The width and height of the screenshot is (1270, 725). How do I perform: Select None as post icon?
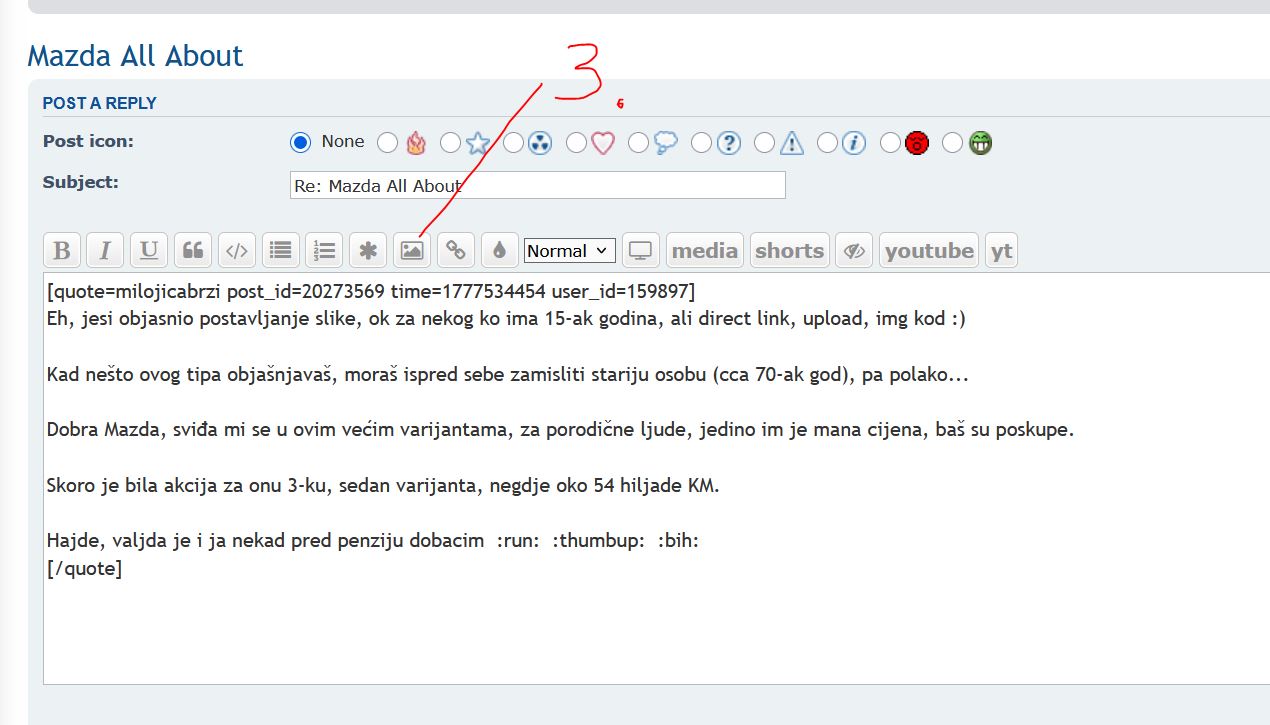tap(300, 142)
